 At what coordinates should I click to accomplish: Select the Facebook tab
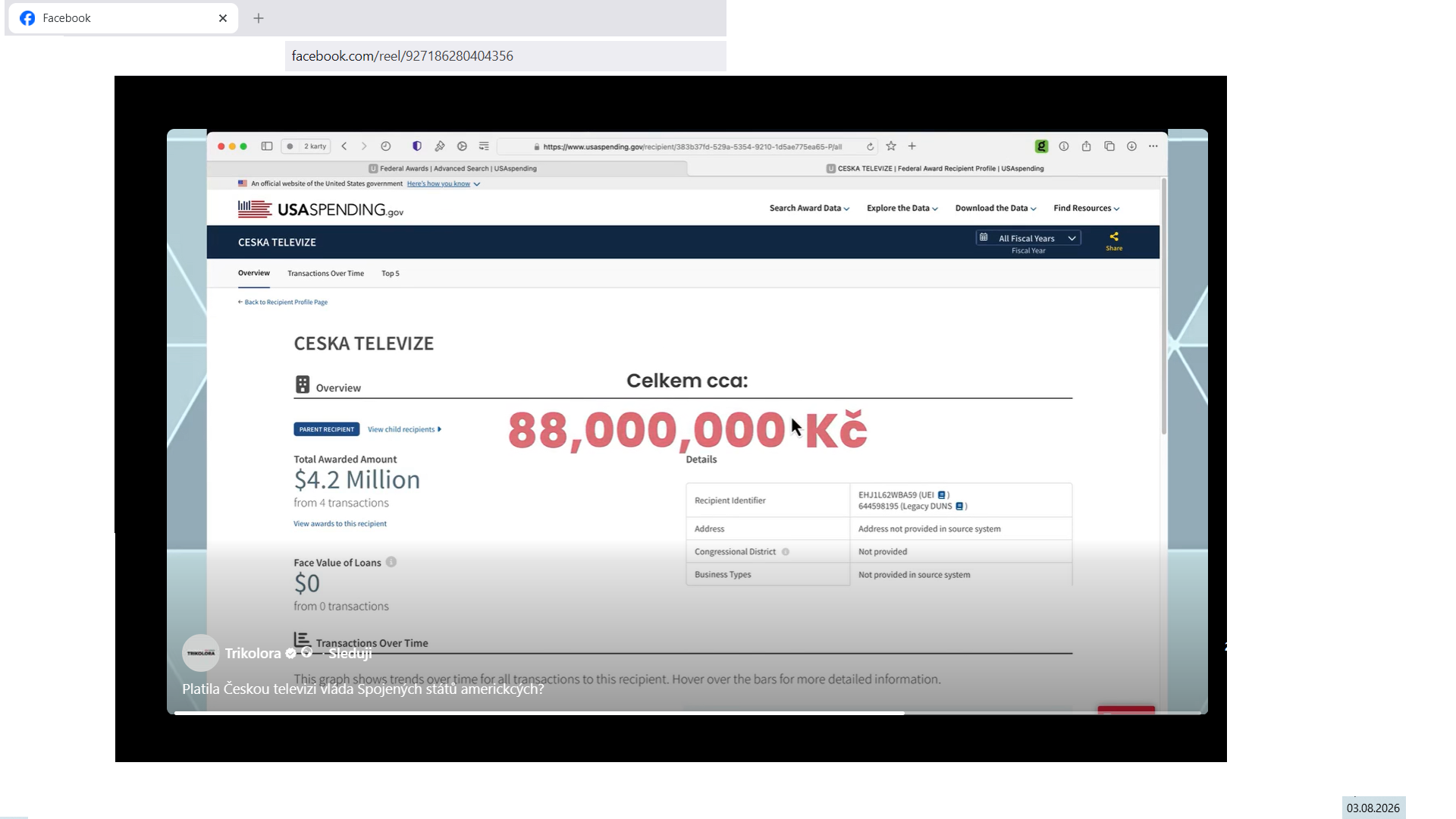coord(121,18)
